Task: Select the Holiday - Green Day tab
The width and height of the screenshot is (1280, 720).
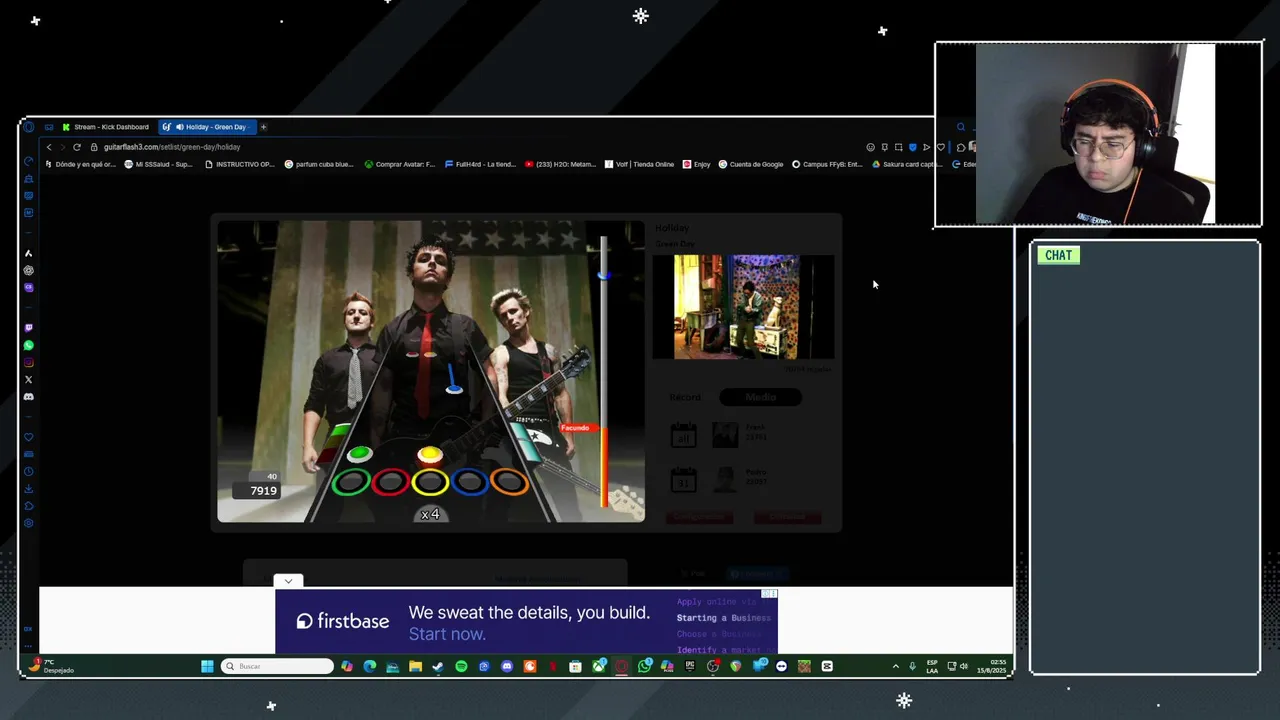Action: (208, 127)
